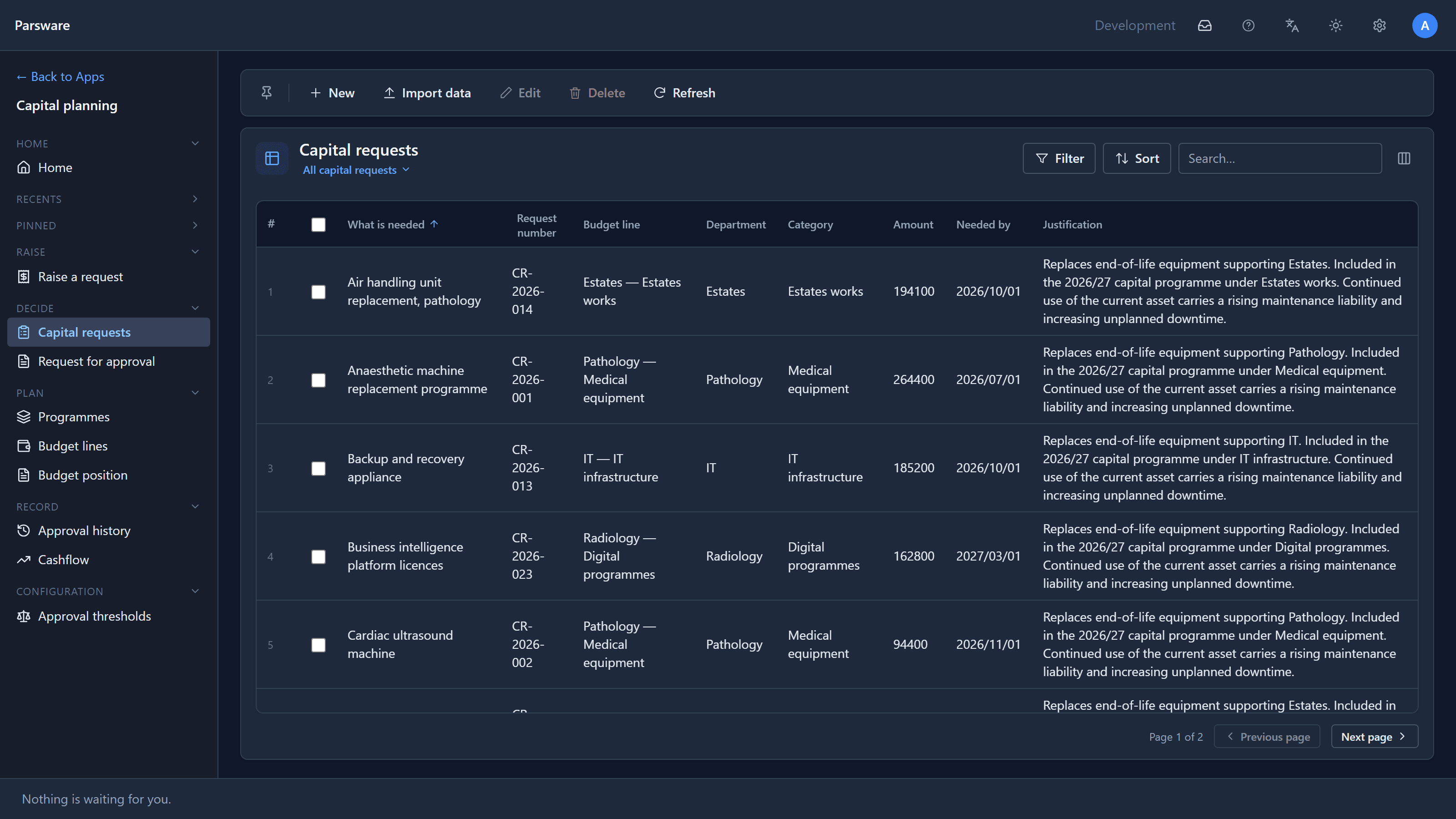Open the column chooser icon beside search
1456x819 pixels.
point(1404,158)
